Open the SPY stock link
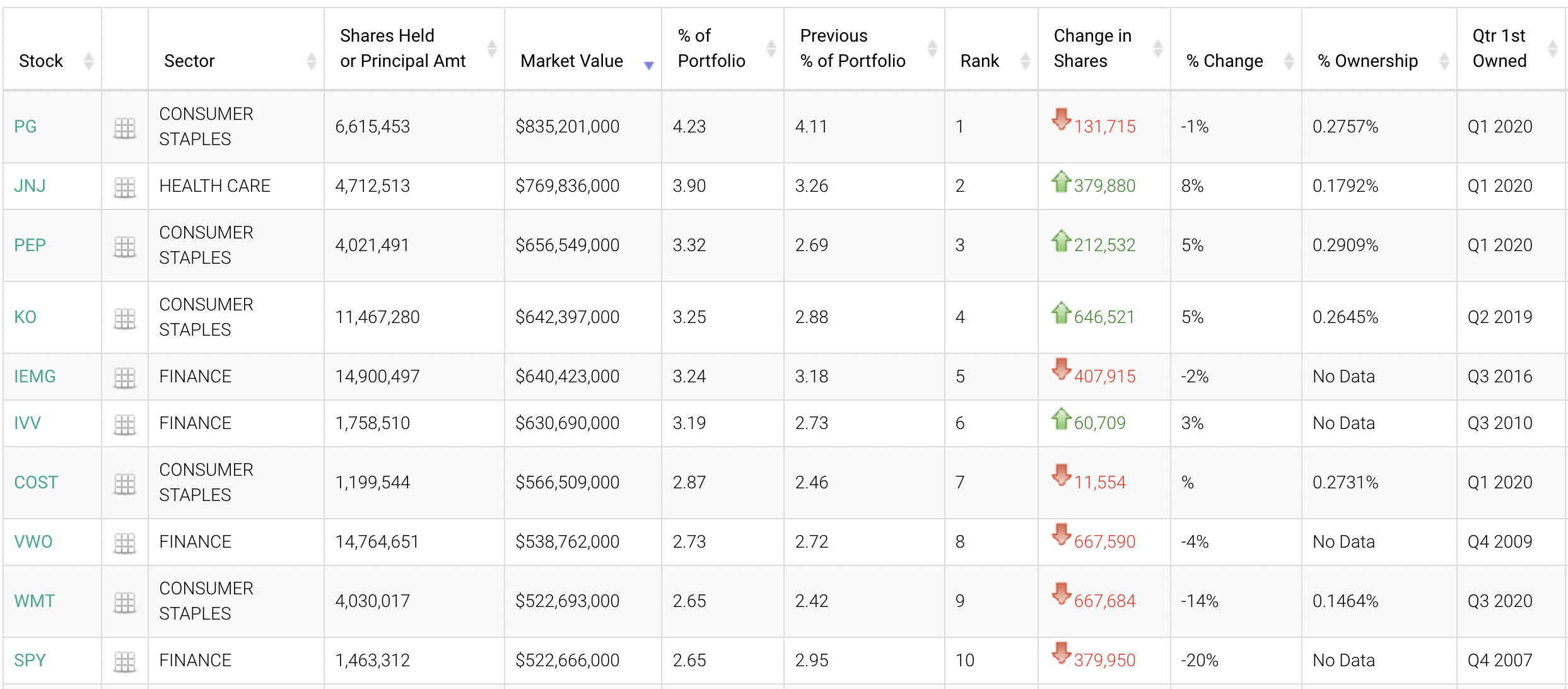This screenshot has height=689, width=1568. tap(30, 660)
